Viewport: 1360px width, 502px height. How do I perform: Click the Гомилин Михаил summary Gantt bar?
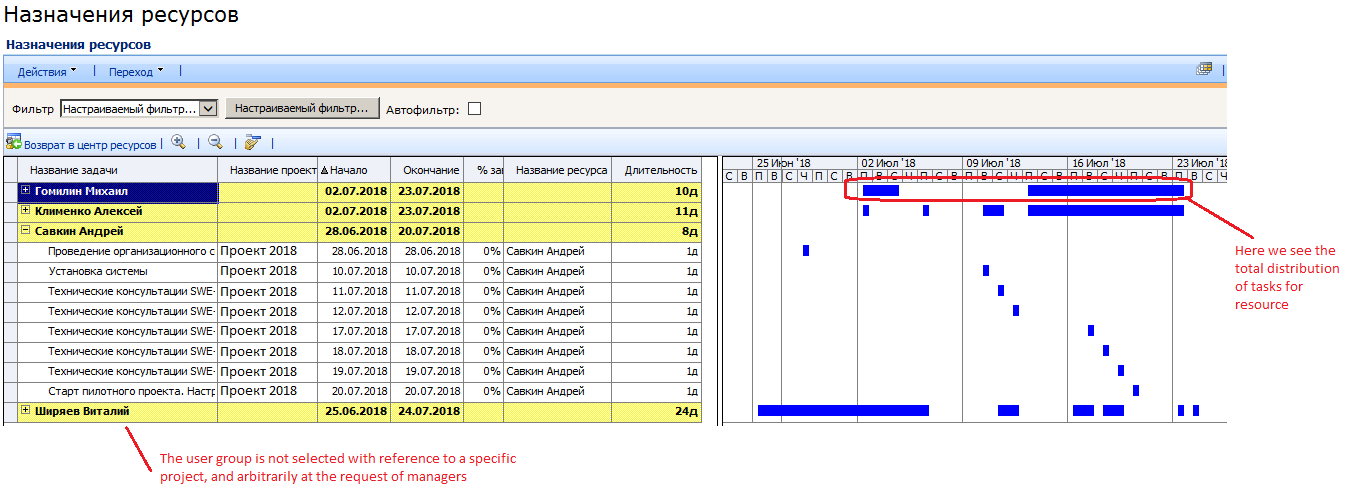[1105, 190]
